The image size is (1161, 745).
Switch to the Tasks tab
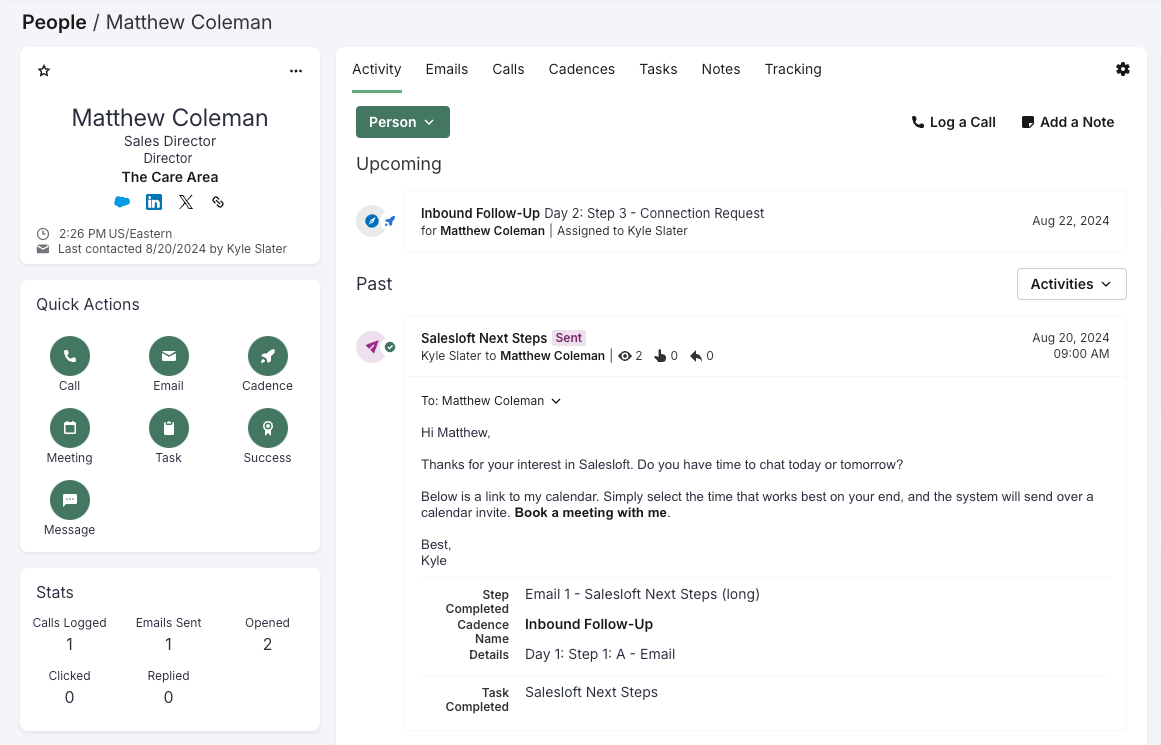[x=658, y=69]
